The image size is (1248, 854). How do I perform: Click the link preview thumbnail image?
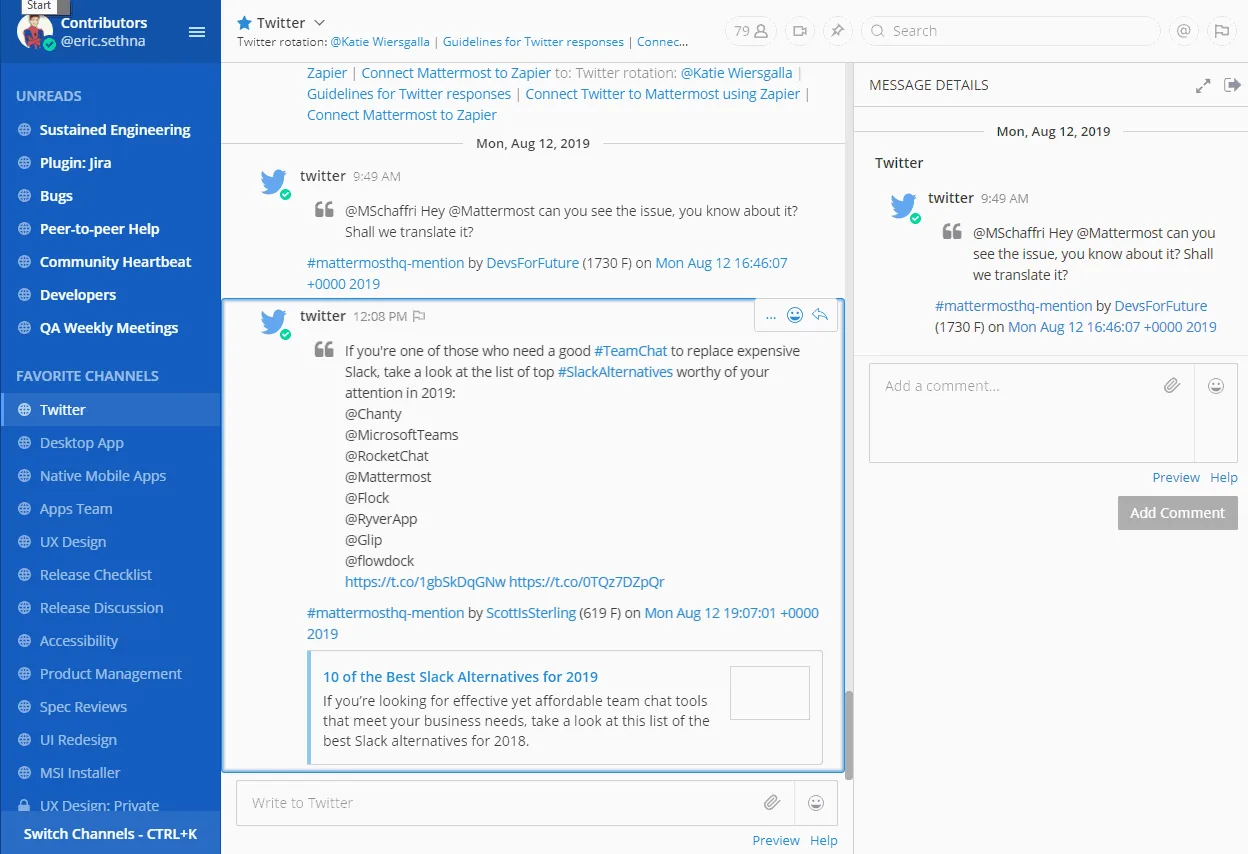[769, 693]
